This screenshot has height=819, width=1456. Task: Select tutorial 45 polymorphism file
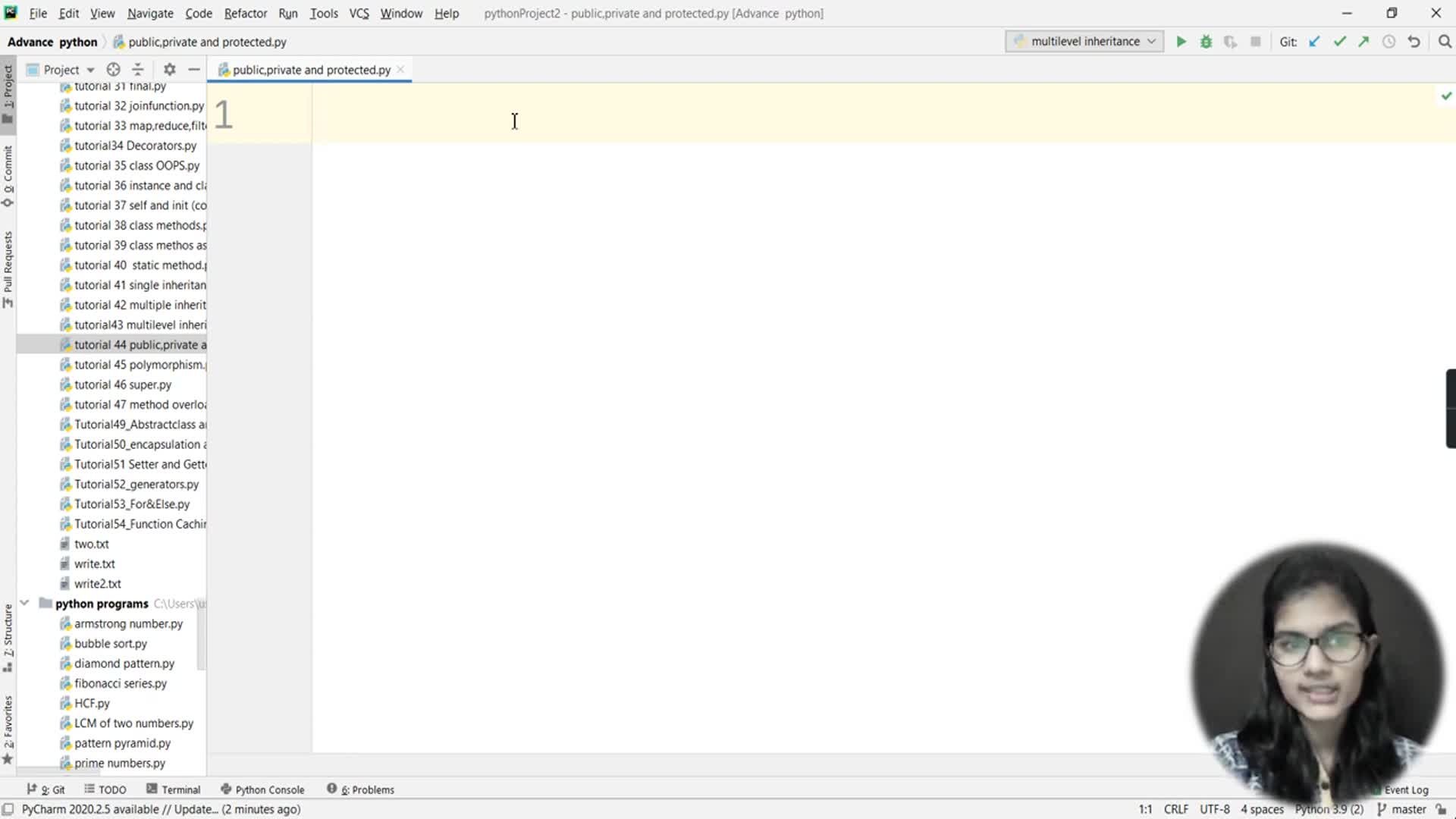pyautogui.click(x=133, y=365)
